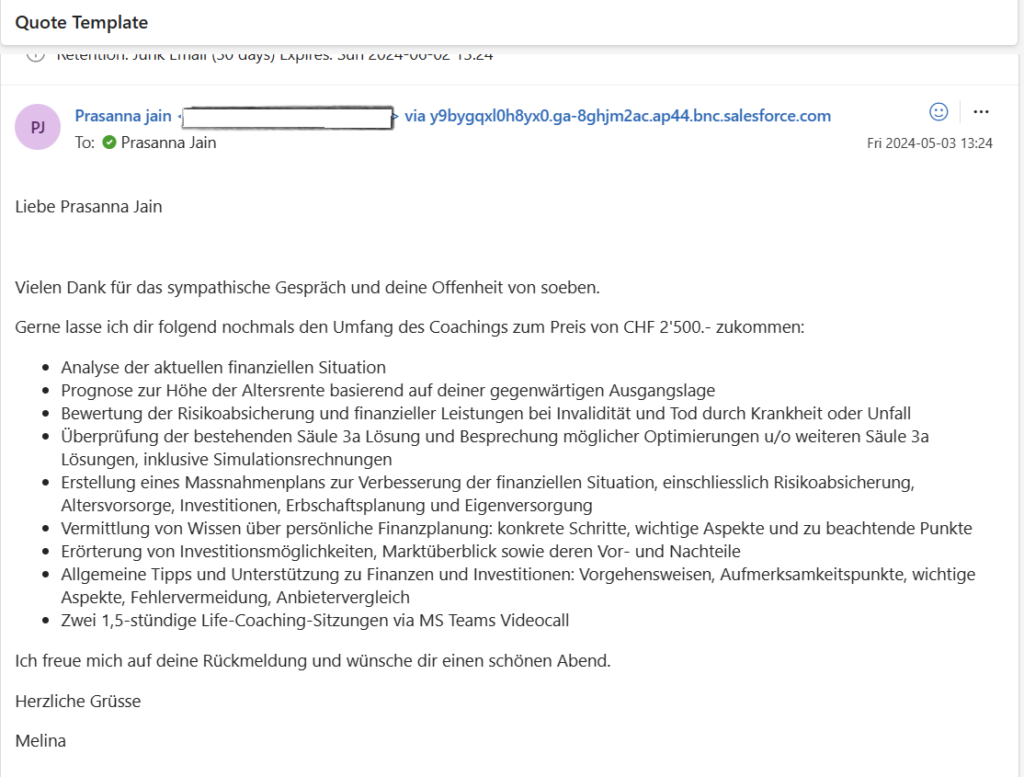The width and height of the screenshot is (1024, 777).
Task: Click the retention policy info icon
Action: tap(36, 54)
